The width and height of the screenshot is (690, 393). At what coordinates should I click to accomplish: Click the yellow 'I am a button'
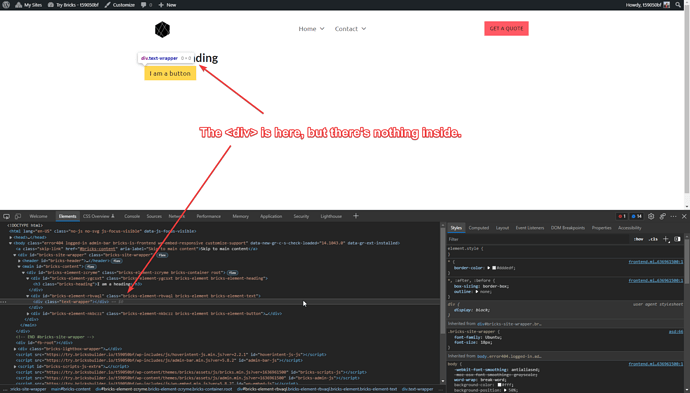click(170, 73)
